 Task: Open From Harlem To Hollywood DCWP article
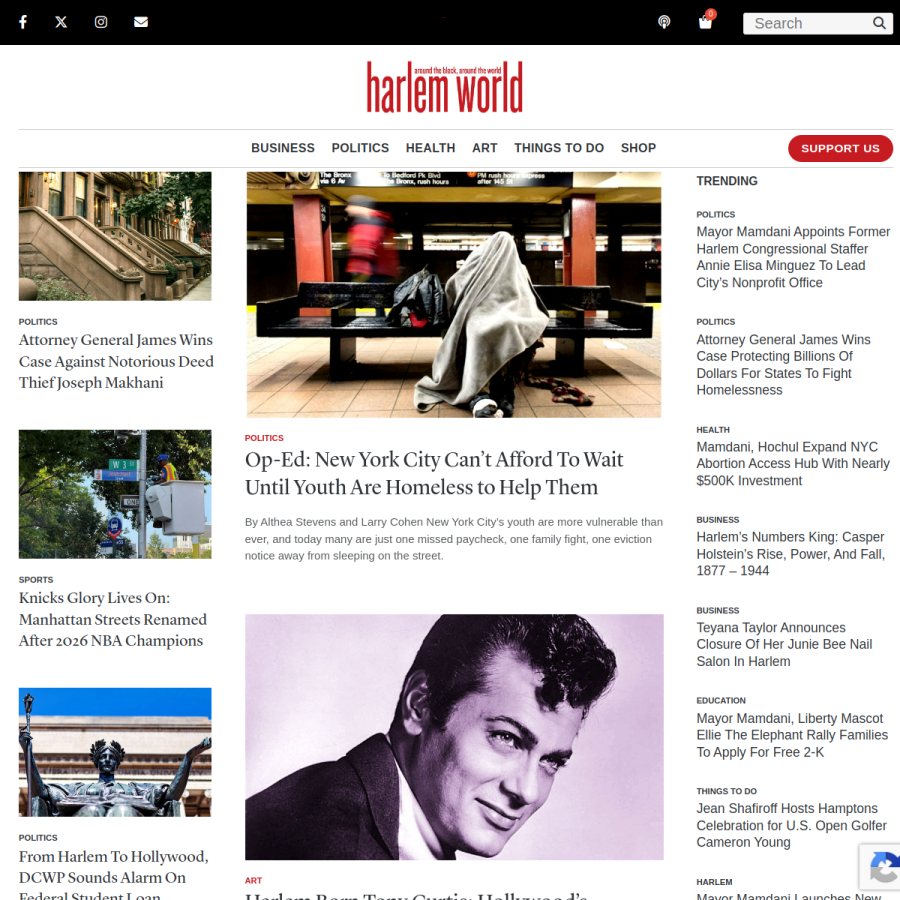point(114,874)
